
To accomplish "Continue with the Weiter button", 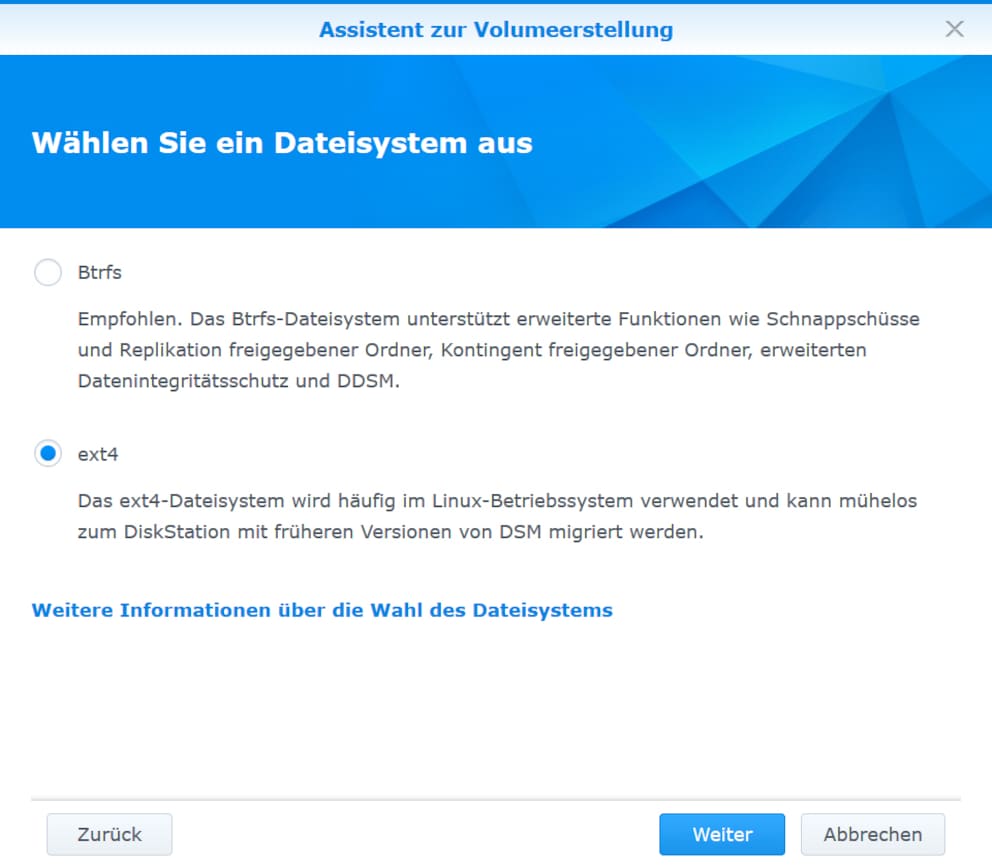I will click(722, 834).
